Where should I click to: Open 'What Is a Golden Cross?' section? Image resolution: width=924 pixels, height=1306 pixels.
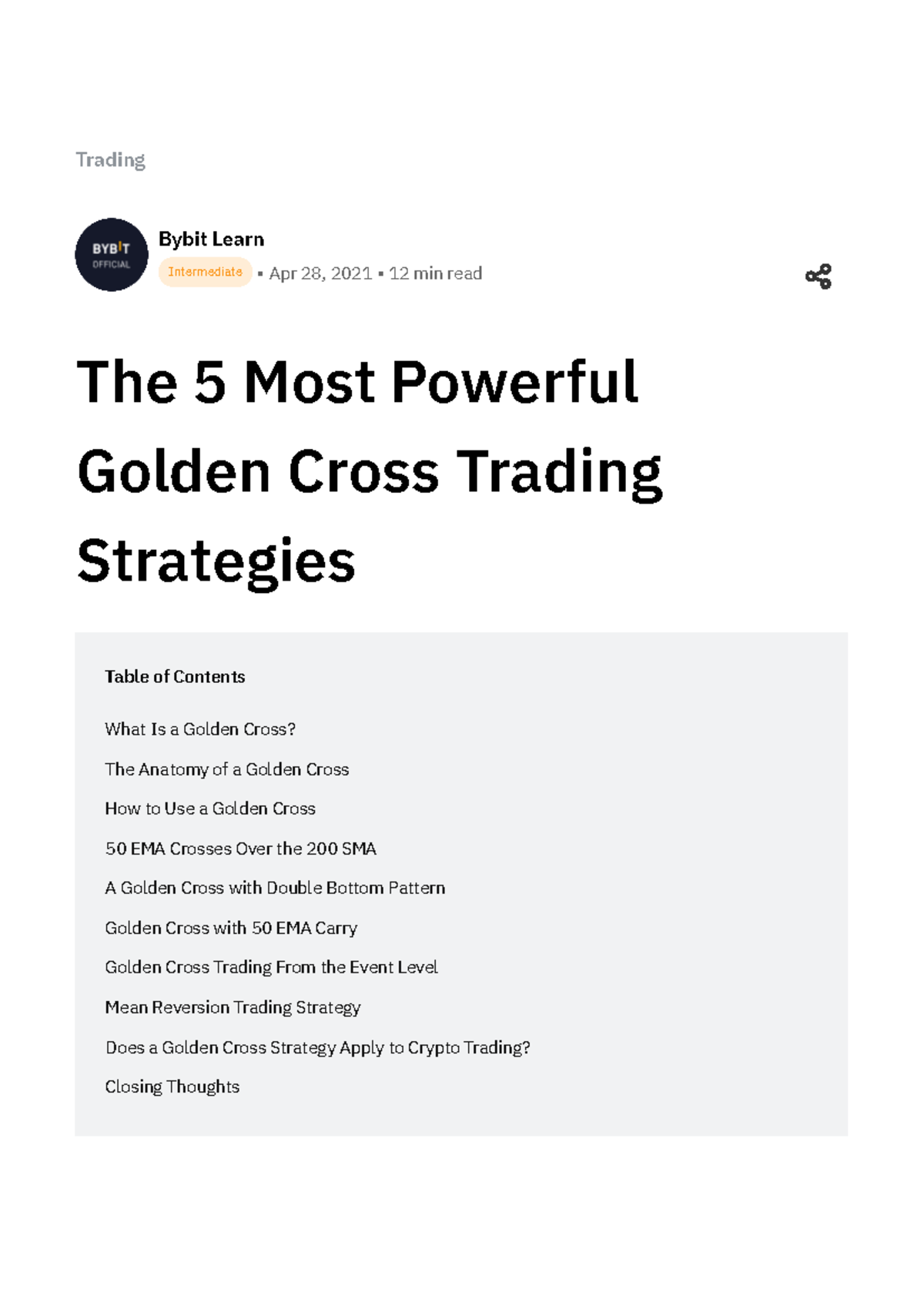(x=200, y=728)
